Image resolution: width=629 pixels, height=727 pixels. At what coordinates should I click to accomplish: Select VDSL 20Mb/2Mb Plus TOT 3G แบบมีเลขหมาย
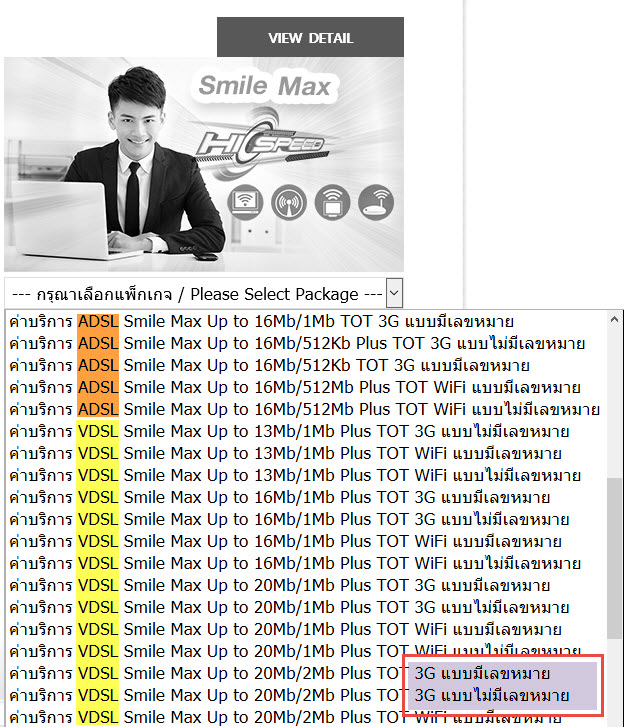(x=306, y=674)
